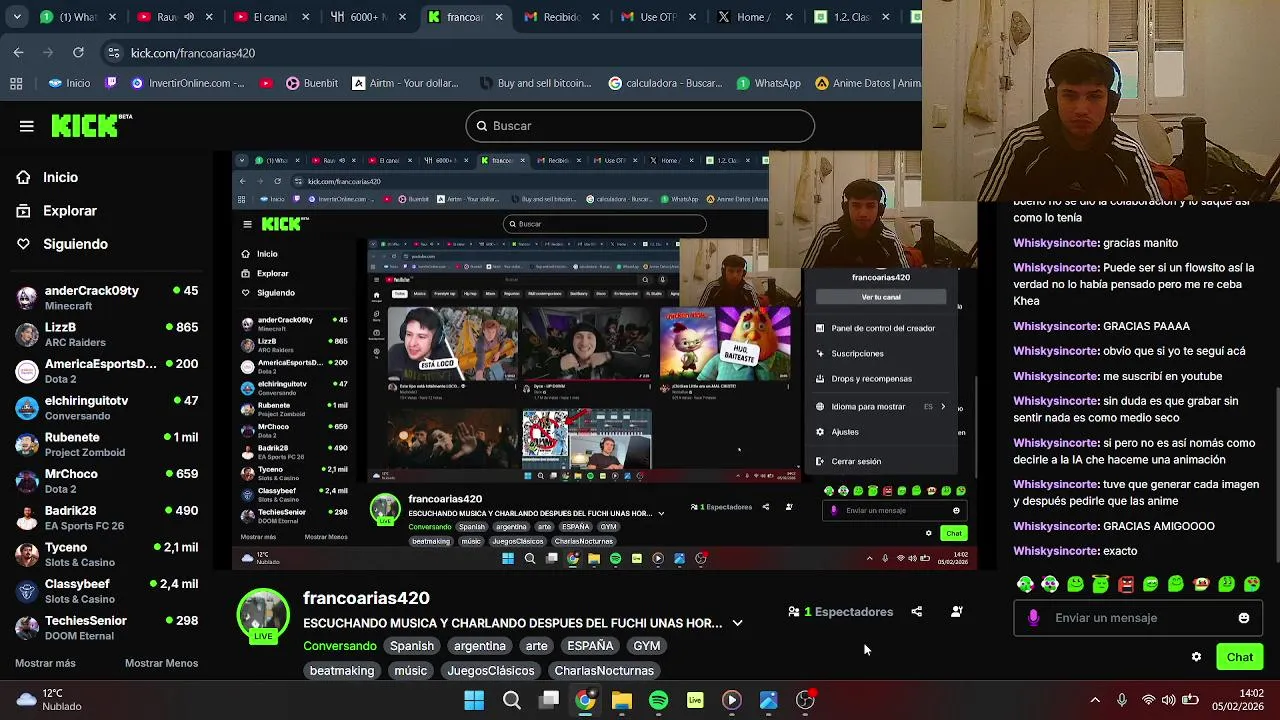This screenshot has height=720, width=1280.
Task: Click the Inicio home icon in sidebar
Action: (x=23, y=177)
